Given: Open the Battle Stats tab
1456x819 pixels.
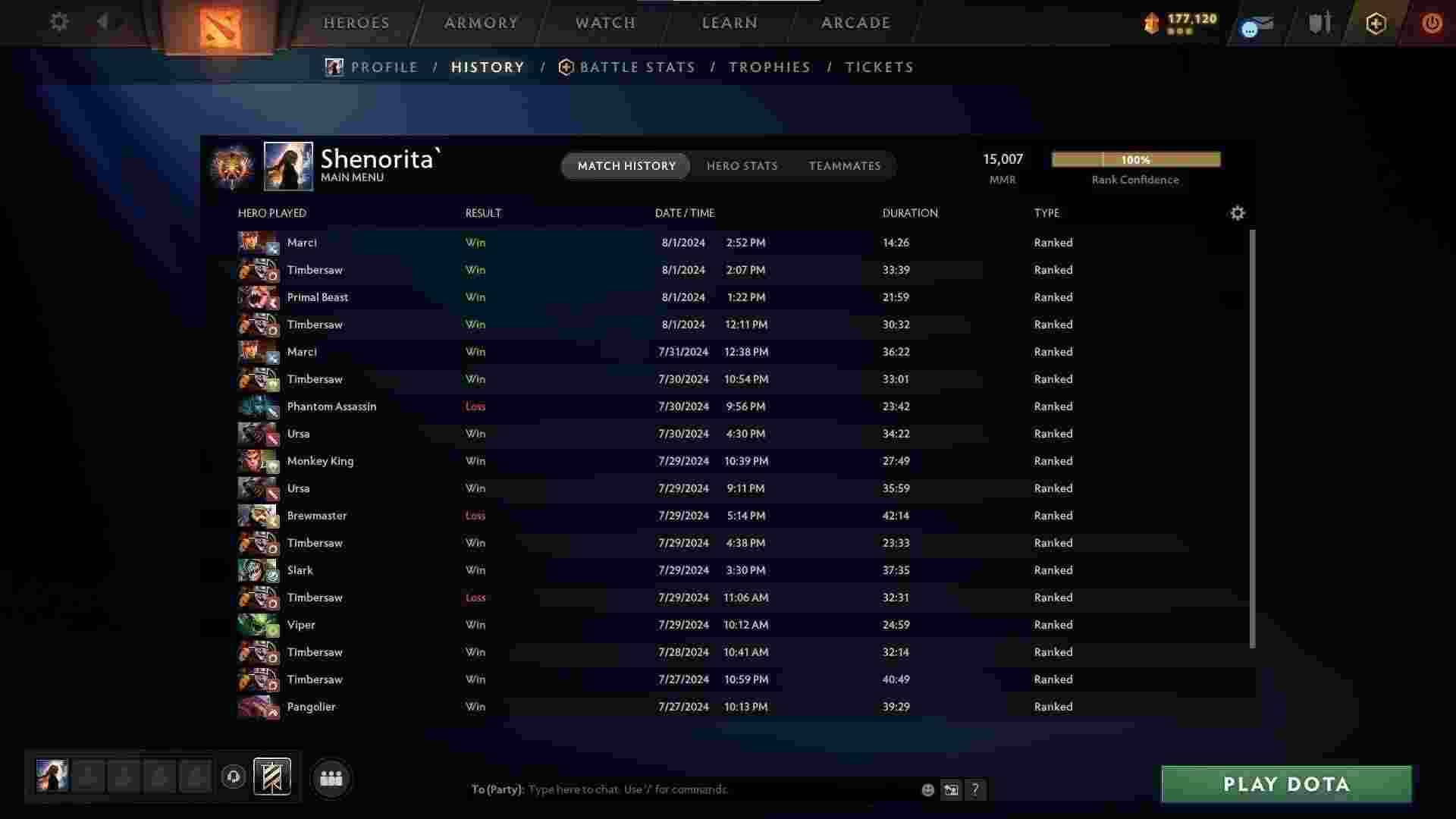Looking at the screenshot, I should coord(637,67).
